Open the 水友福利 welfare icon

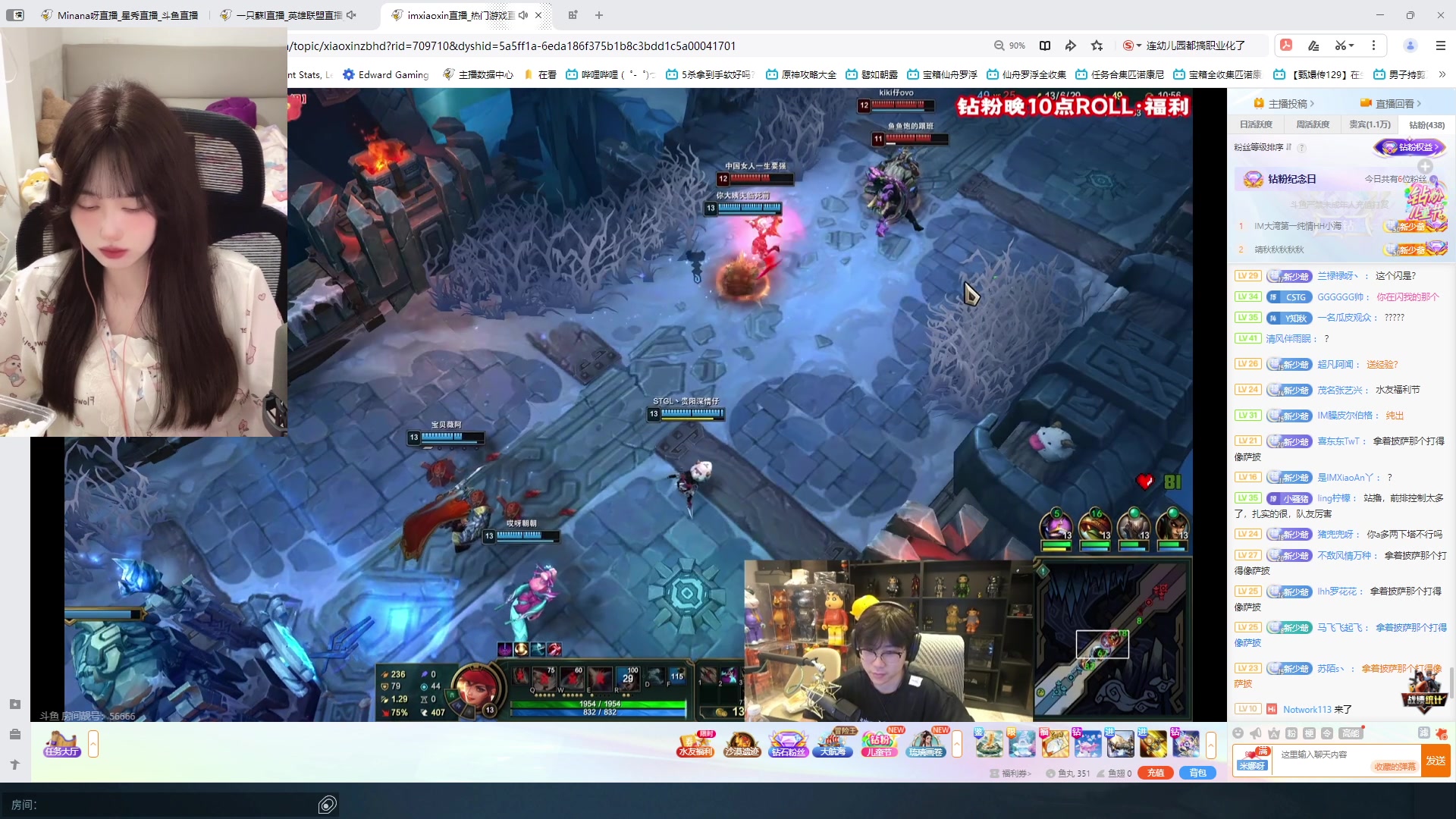click(695, 743)
